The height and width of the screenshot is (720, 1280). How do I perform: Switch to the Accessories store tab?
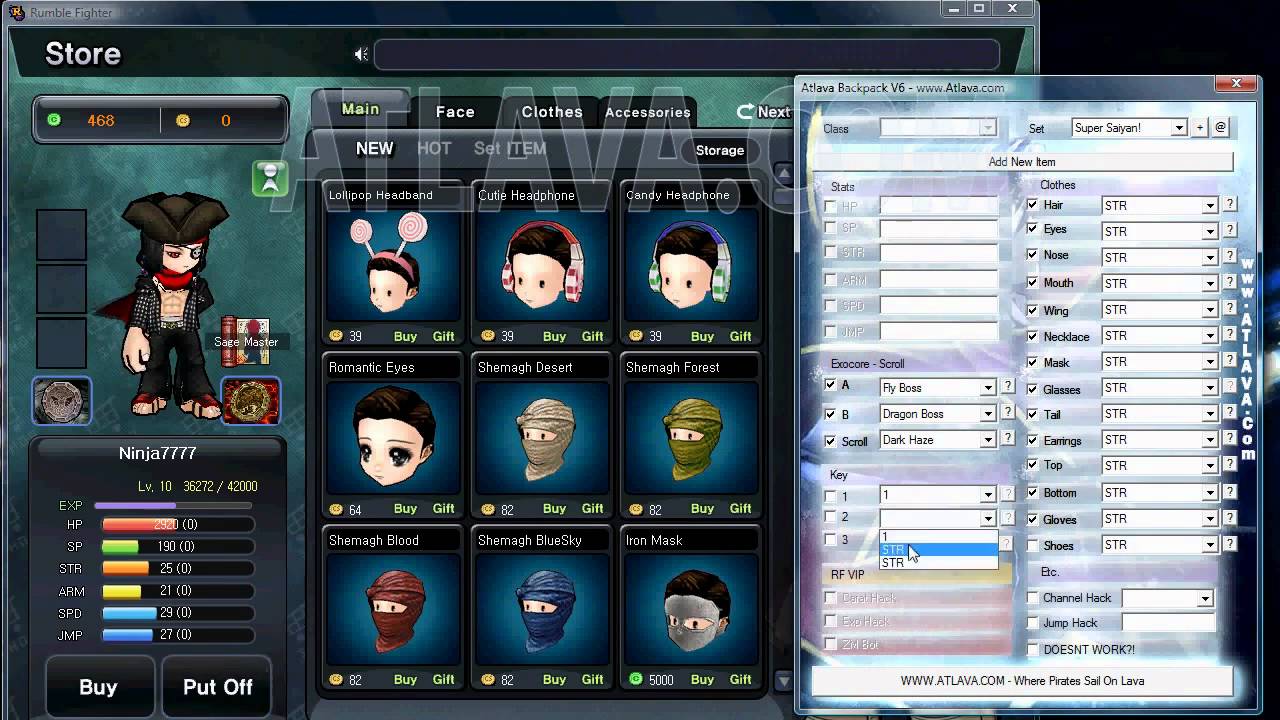point(648,112)
